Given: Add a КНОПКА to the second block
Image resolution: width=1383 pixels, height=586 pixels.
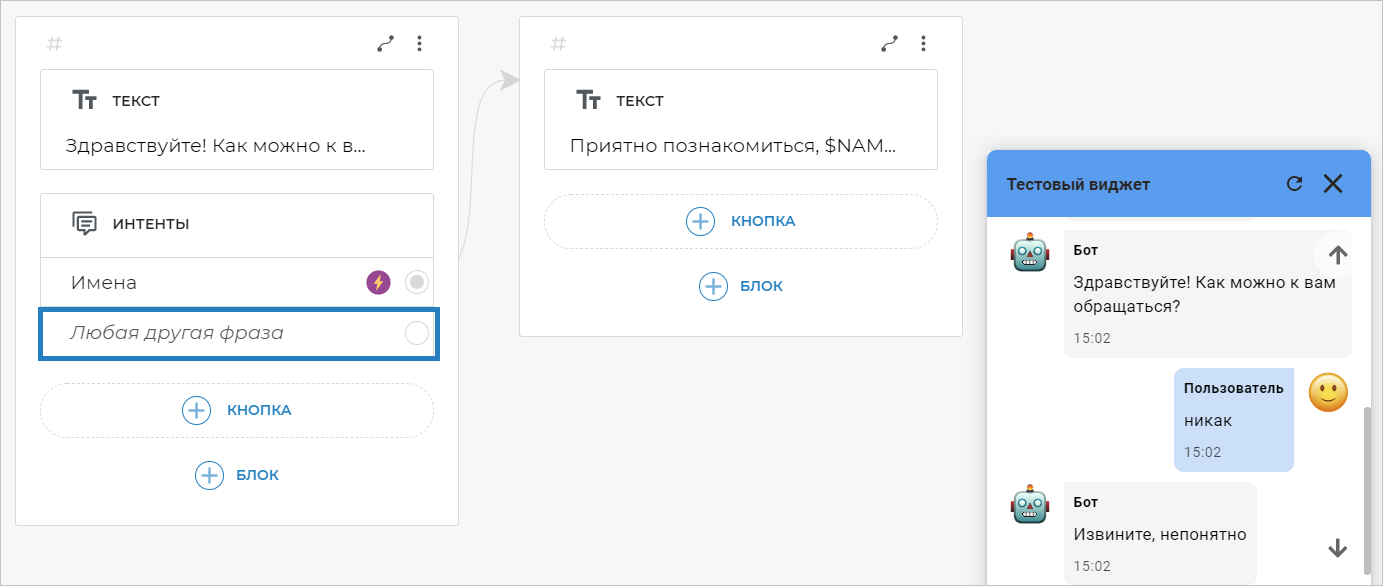Looking at the screenshot, I should (741, 221).
